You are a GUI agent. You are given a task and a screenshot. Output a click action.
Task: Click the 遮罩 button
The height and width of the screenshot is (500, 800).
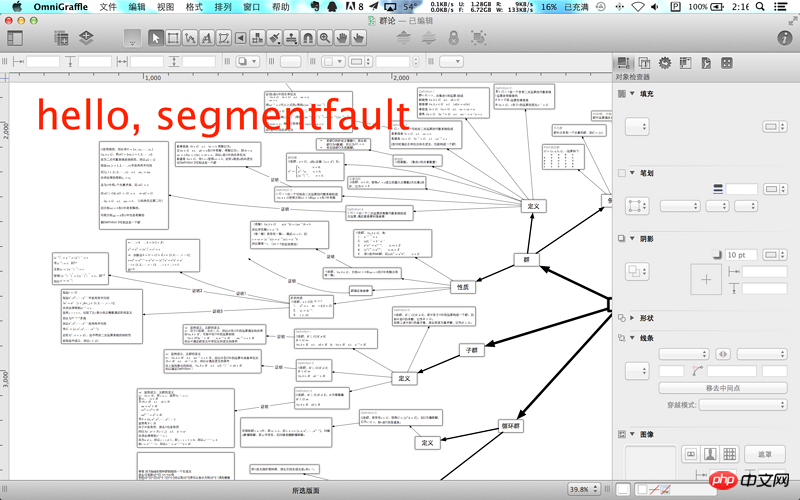[x=764, y=454]
